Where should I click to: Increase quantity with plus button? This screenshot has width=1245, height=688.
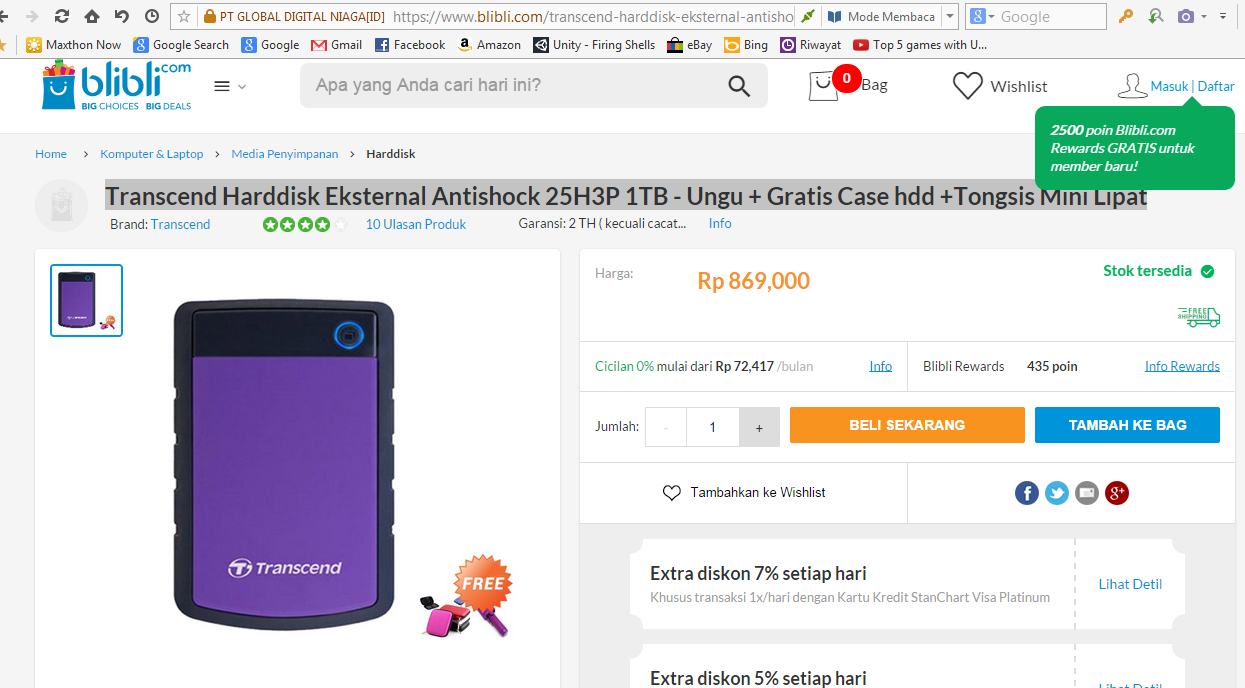[x=759, y=427]
